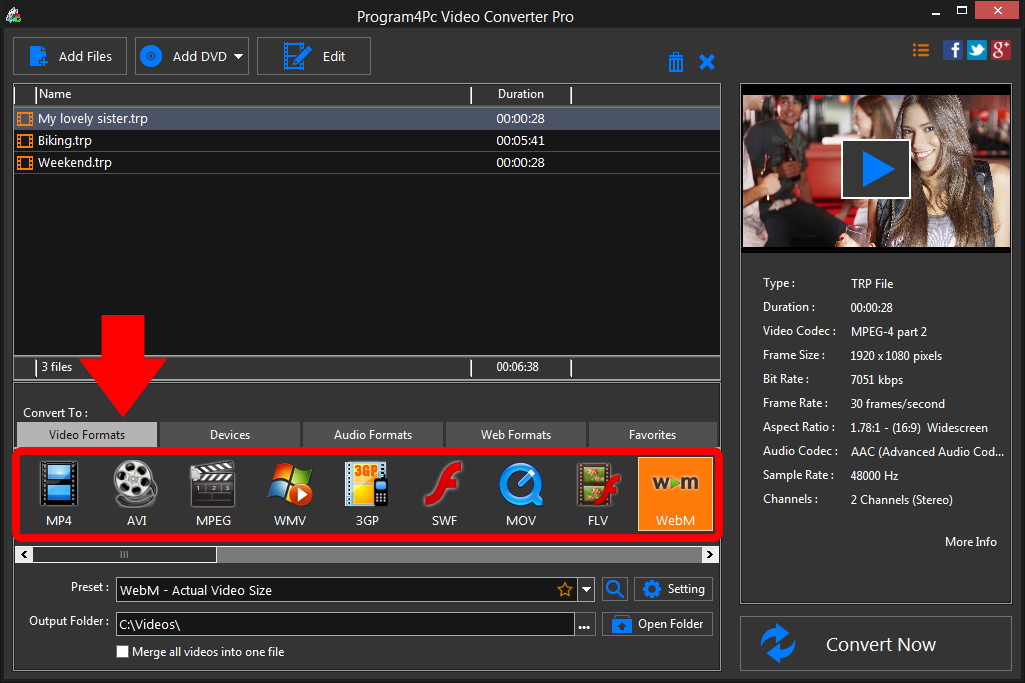Image resolution: width=1025 pixels, height=683 pixels.
Task: Delete videos using the trash icon
Action: 676,61
